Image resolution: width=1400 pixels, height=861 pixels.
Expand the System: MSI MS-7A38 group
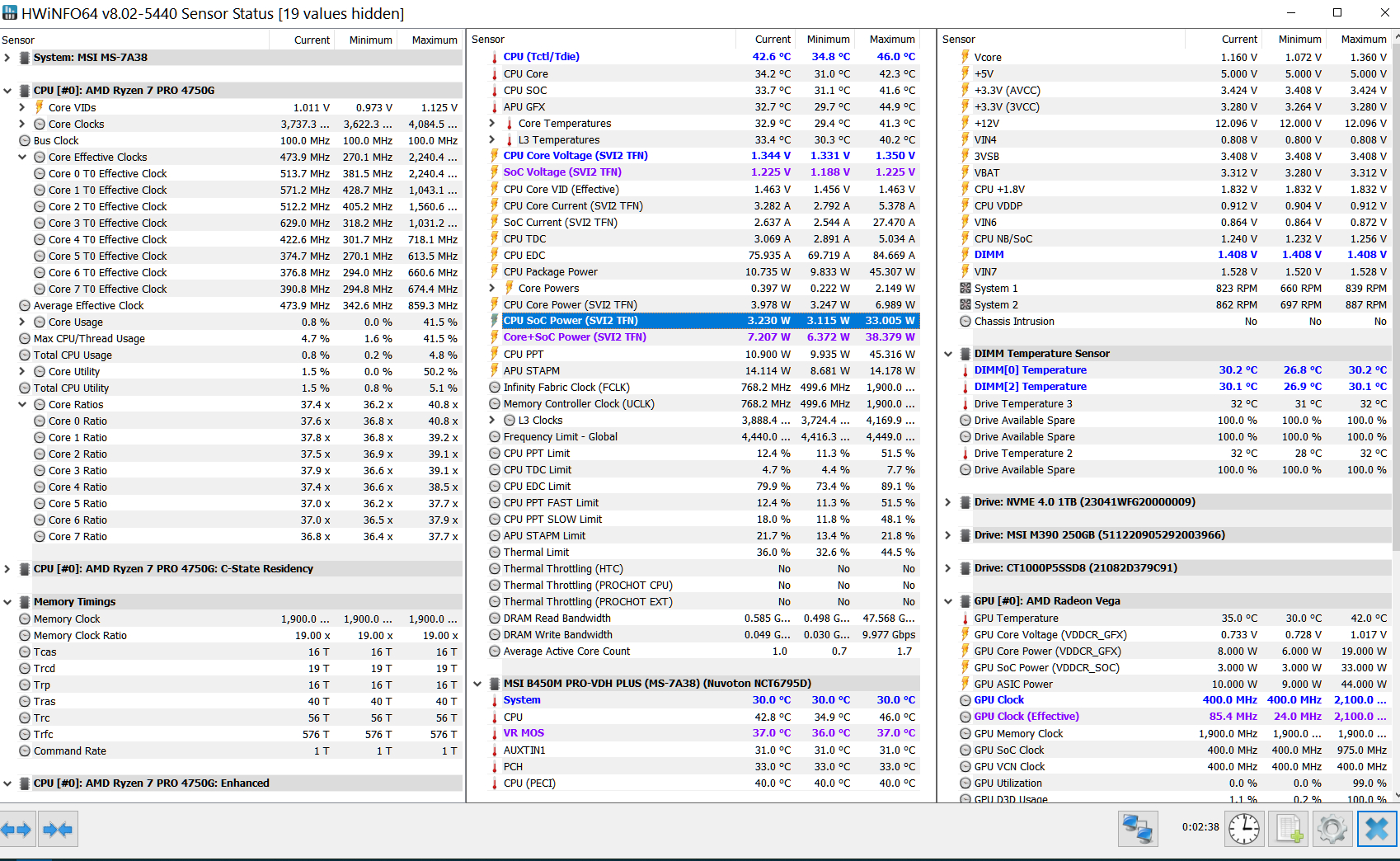(7, 58)
